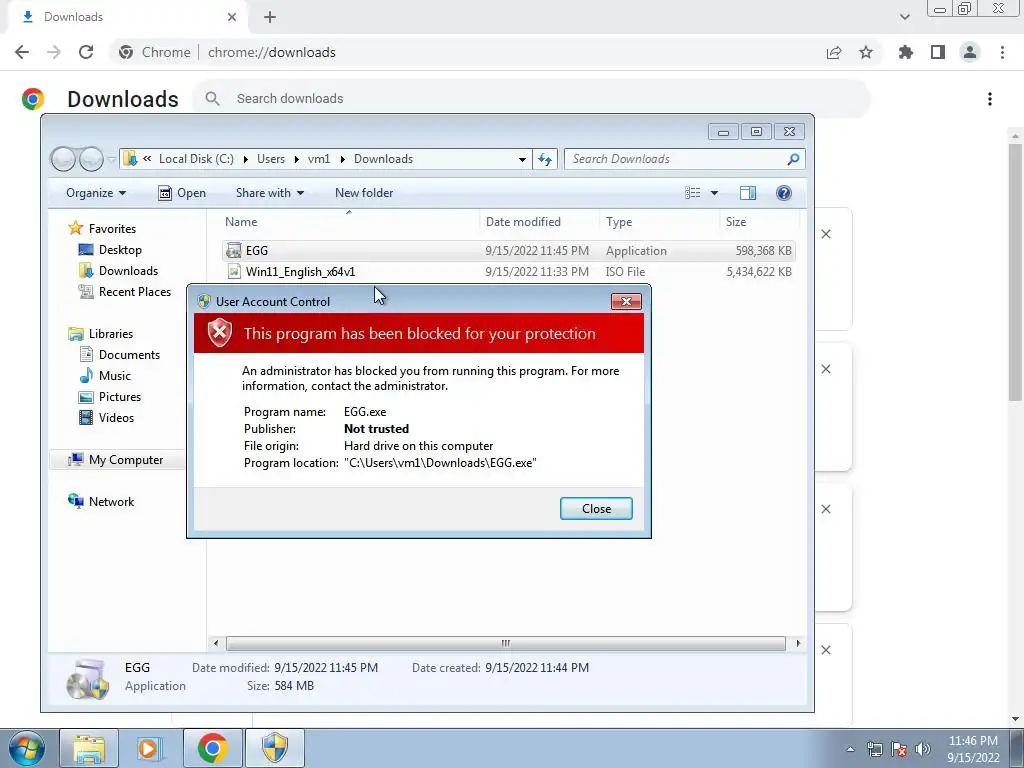The width and height of the screenshot is (1024, 768).
Task: Click Open in Explorer toolbar
Action: point(182,193)
